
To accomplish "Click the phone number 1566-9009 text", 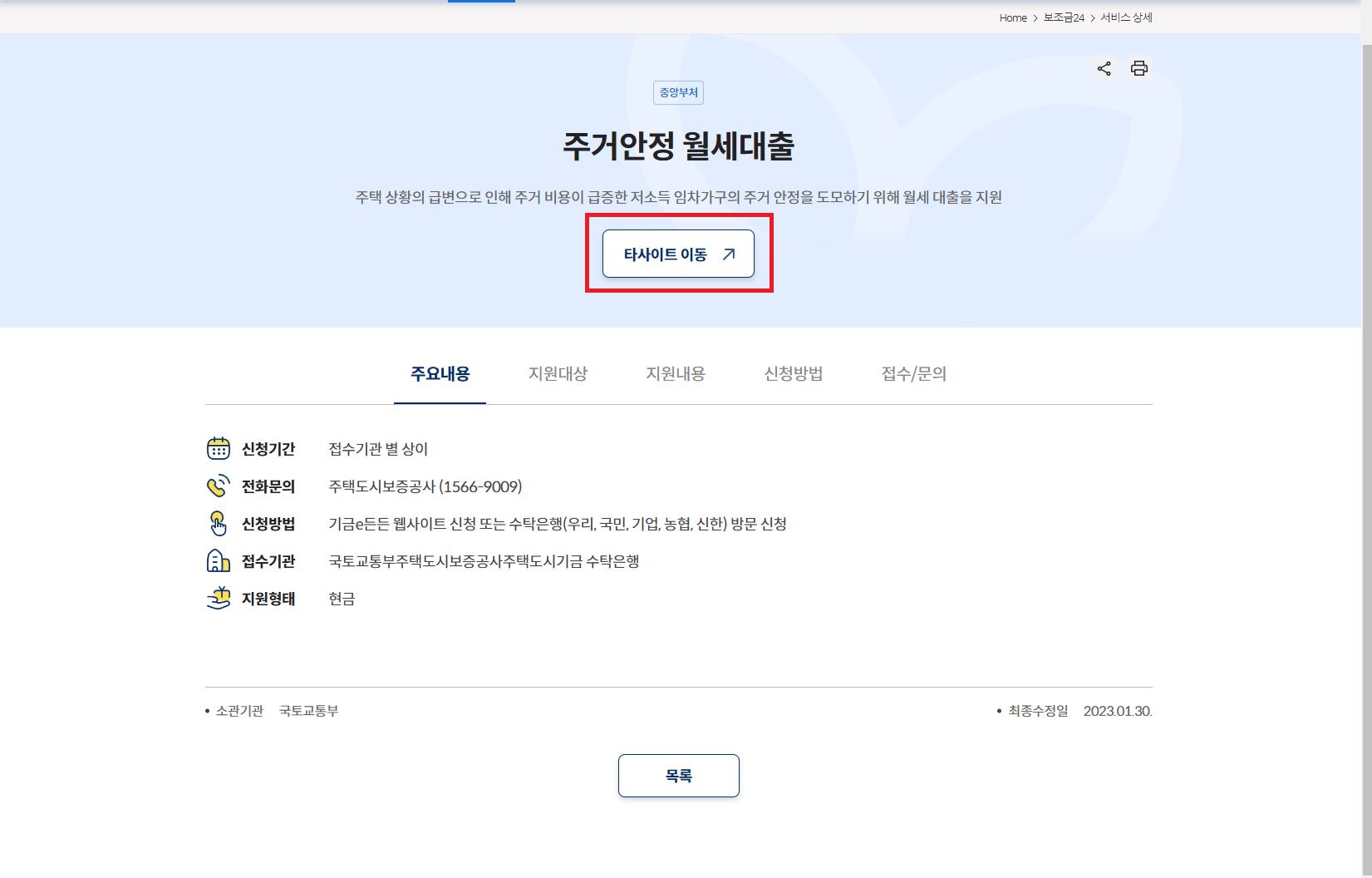I will (x=480, y=486).
